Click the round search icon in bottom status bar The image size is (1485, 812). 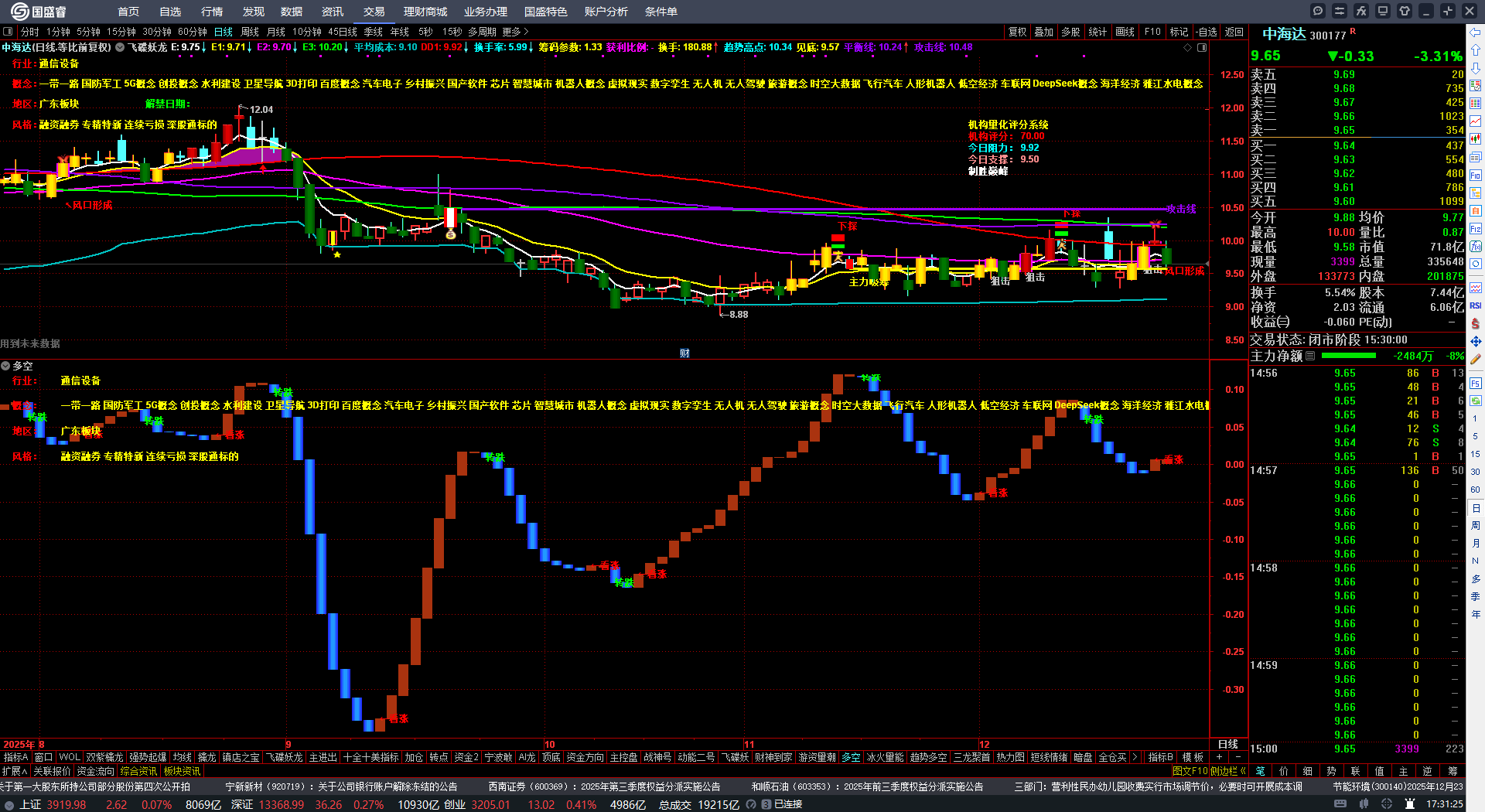[x=751, y=804]
